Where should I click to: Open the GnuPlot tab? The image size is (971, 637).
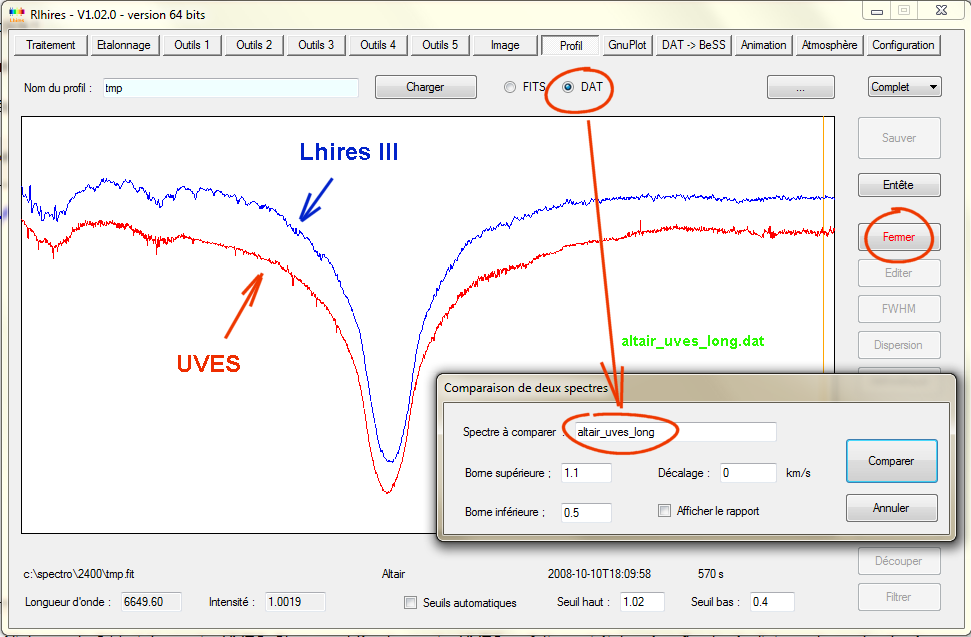[627, 45]
